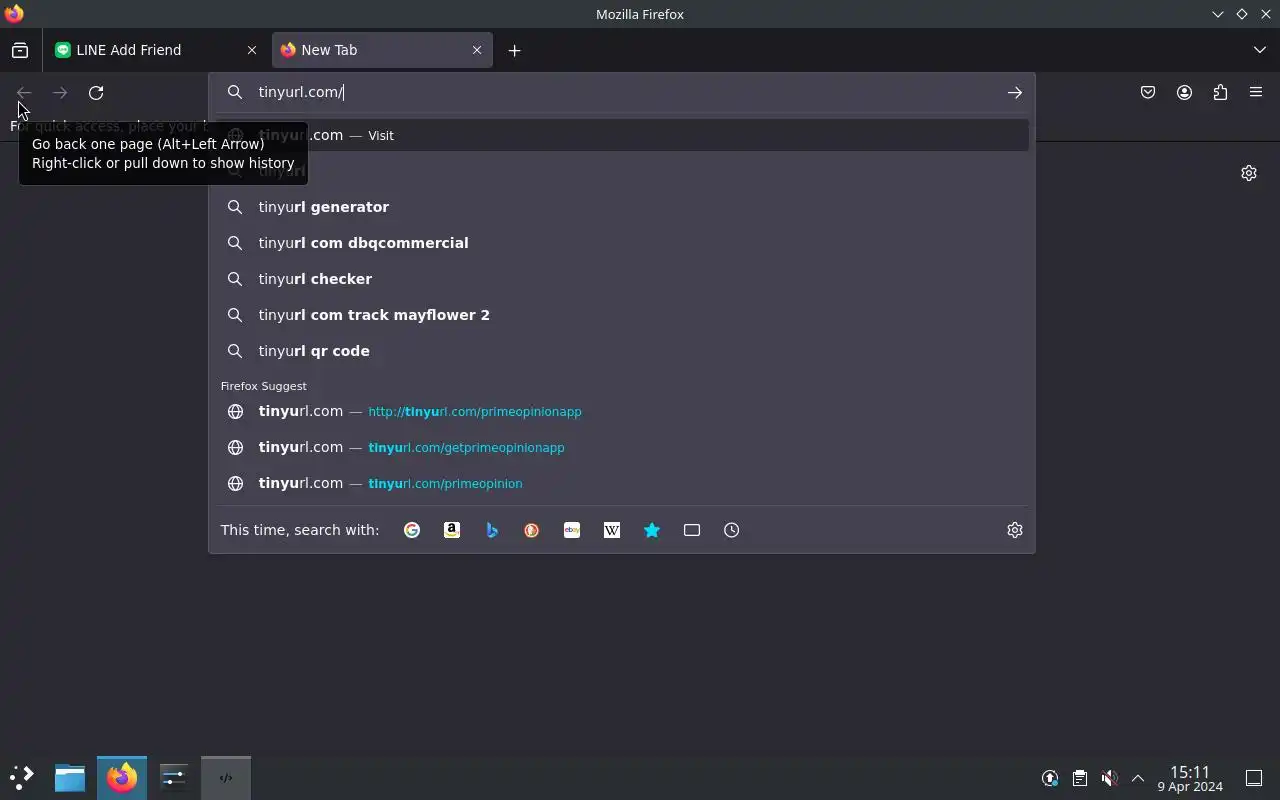1280x800 pixels.
Task: Open the clipboard tray icon
Action: tap(1080, 778)
